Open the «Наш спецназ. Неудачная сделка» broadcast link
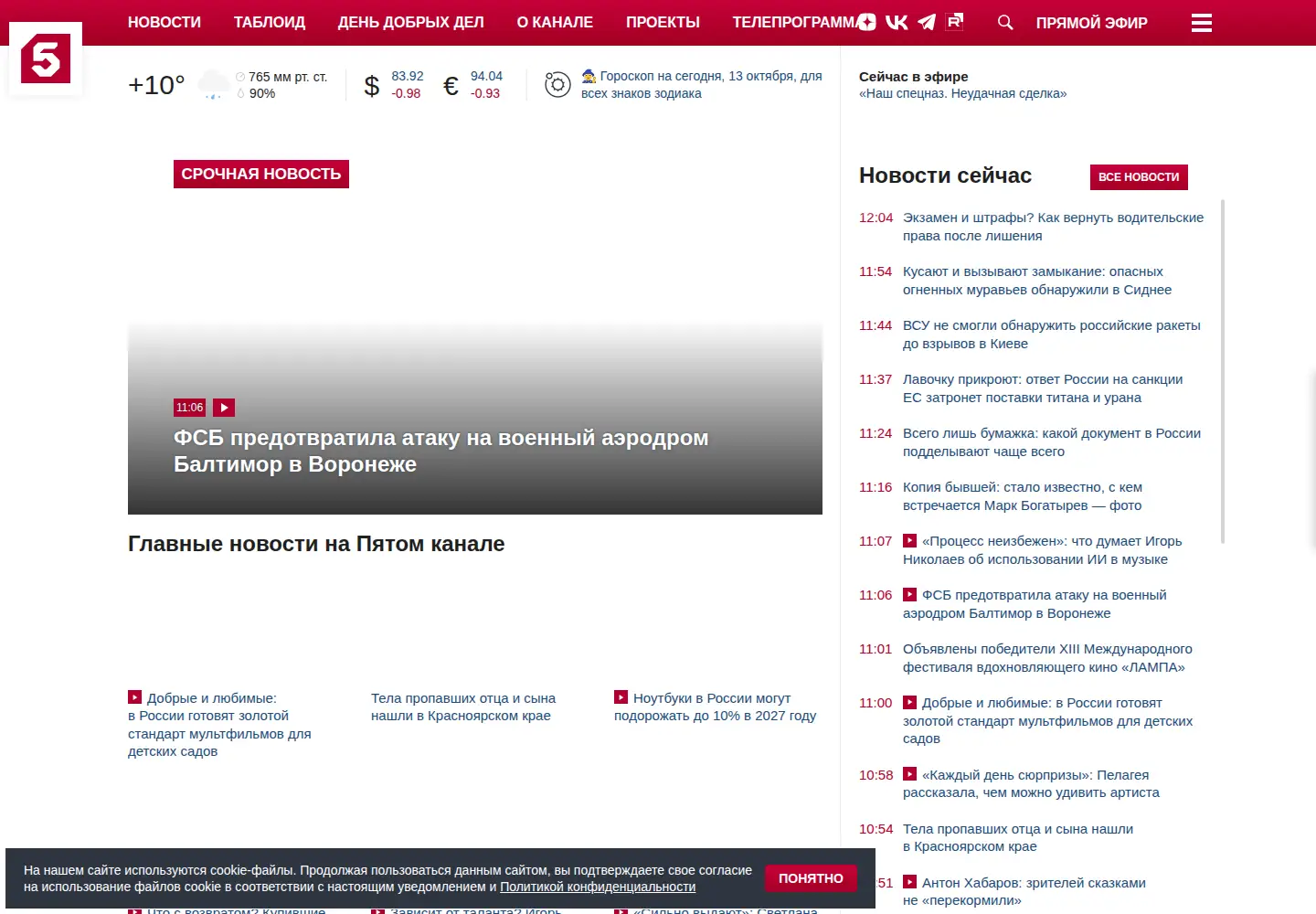Screen dimensions: 1316x914 point(962,93)
